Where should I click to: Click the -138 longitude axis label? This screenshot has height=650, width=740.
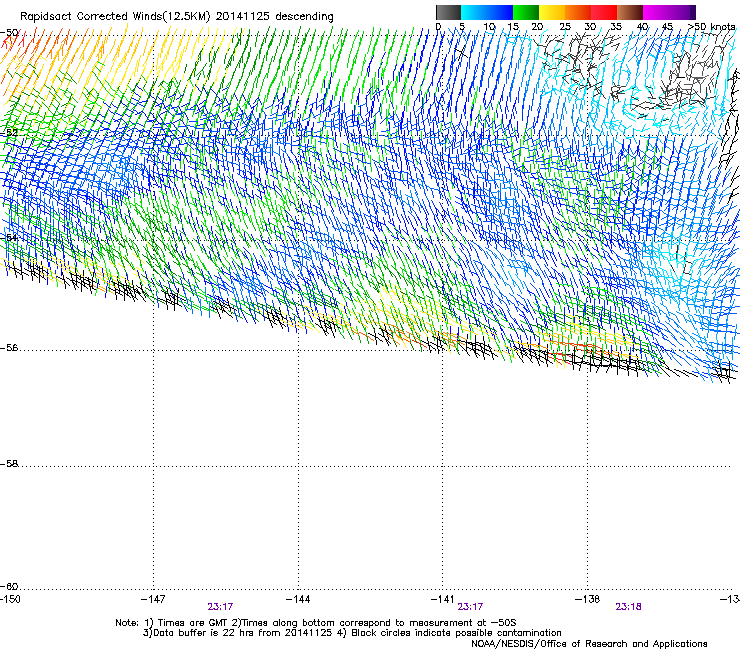(588, 599)
